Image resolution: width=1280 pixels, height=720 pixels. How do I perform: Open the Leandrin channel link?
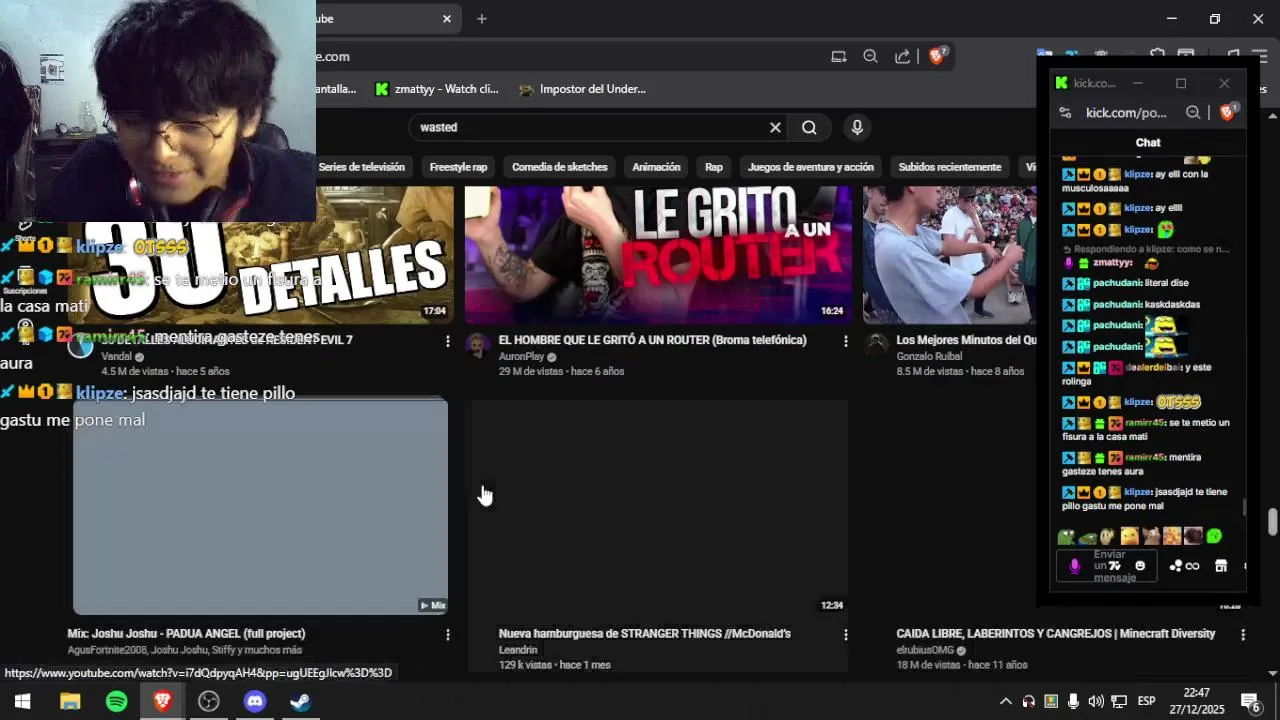518,649
